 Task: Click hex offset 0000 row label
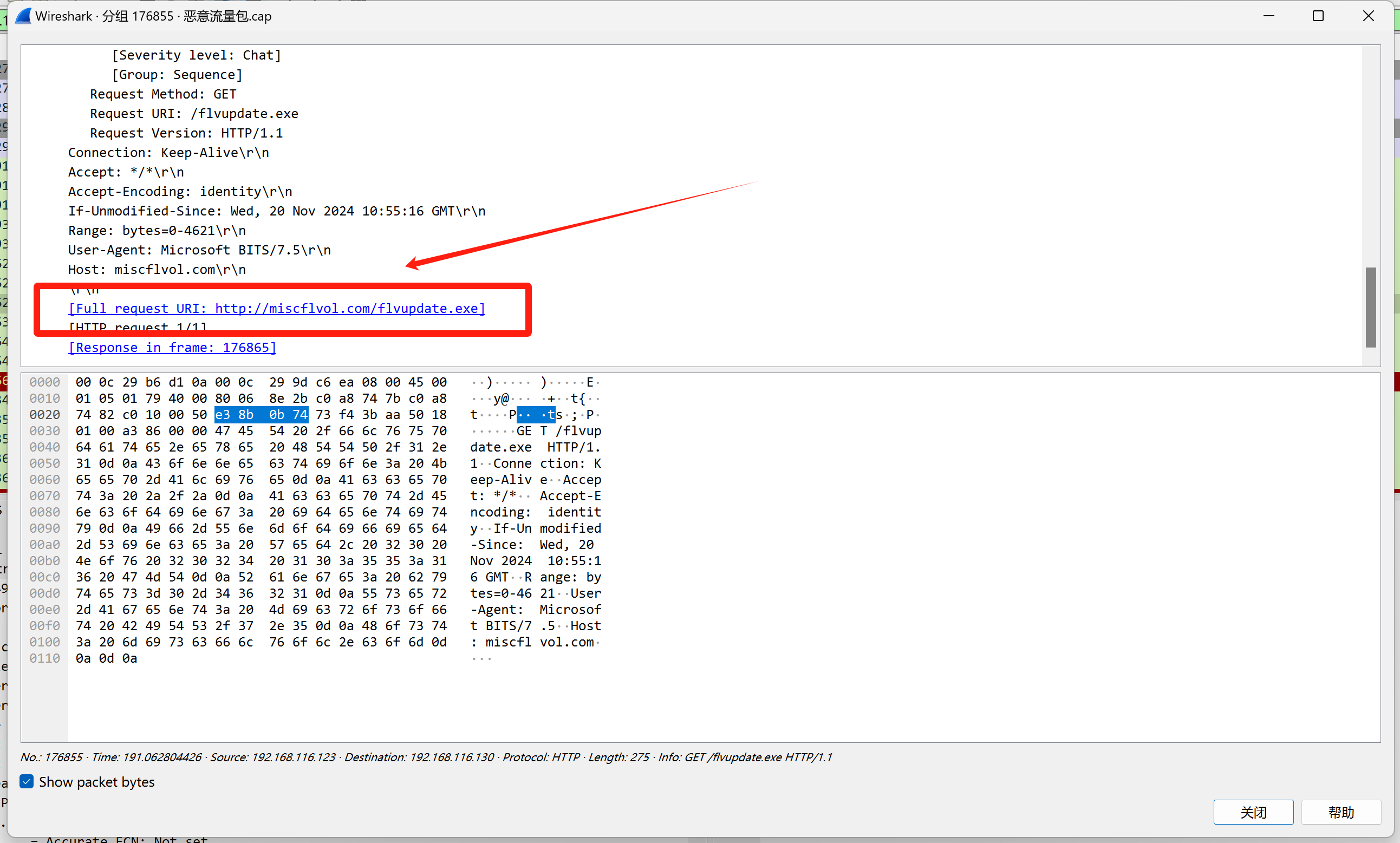(x=45, y=382)
